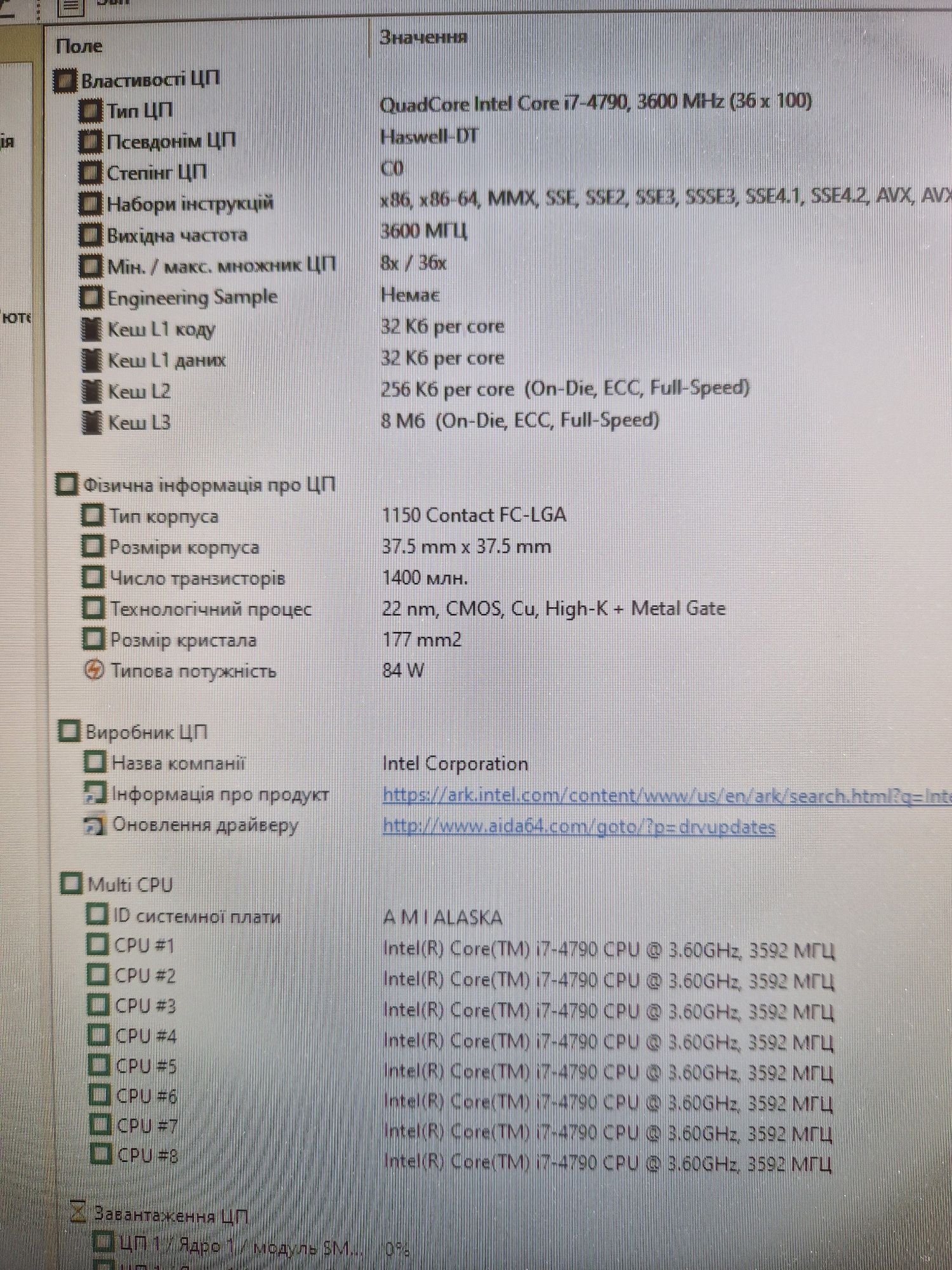This screenshot has width=952, height=1270.
Task: Select the 1150 Contact FC-LGA value
Action: click(x=474, y=515)
